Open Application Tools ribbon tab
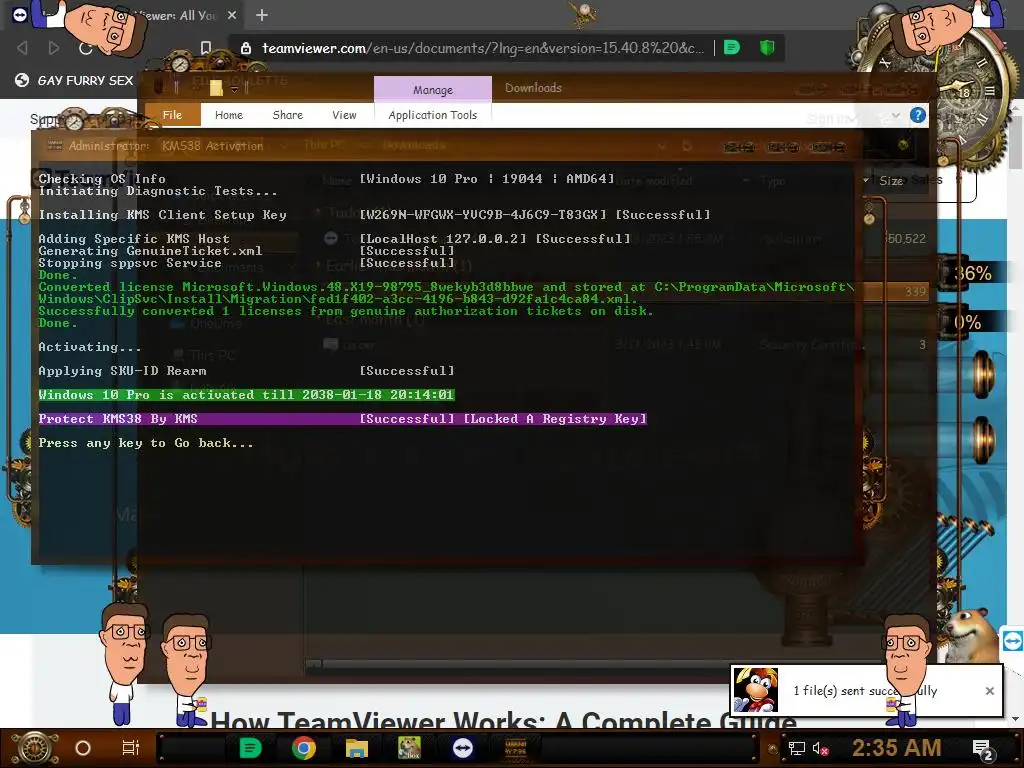 (432, 115)
